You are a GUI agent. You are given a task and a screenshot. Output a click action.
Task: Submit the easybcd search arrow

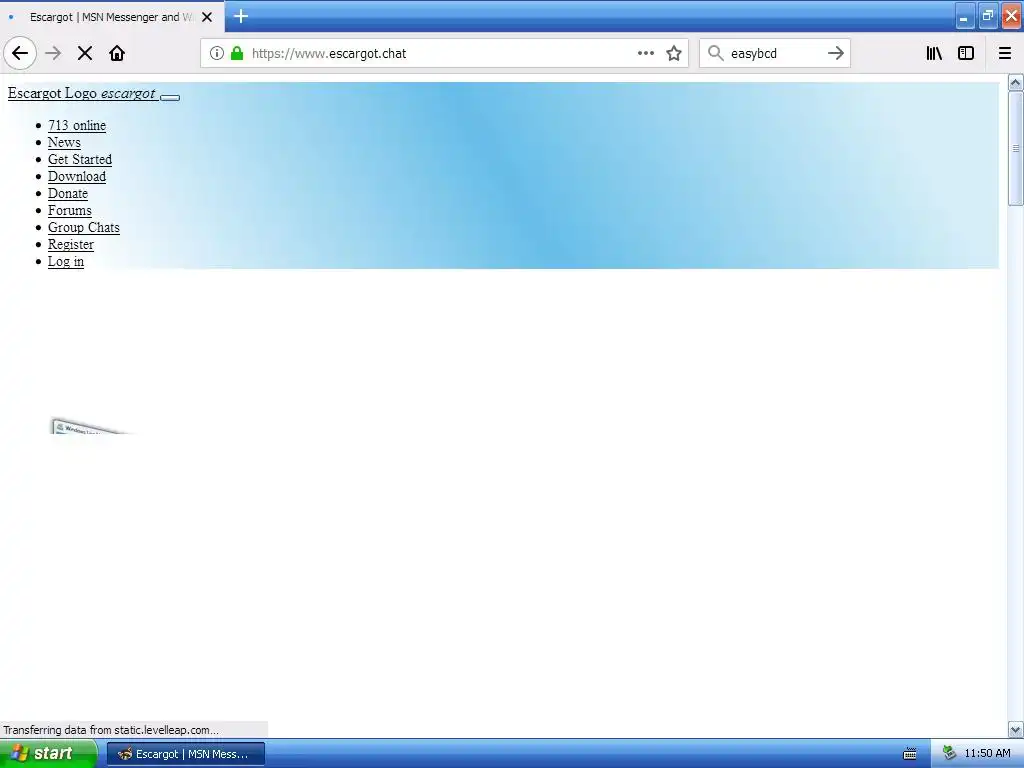pyautogui.click(x=835, y=53)
